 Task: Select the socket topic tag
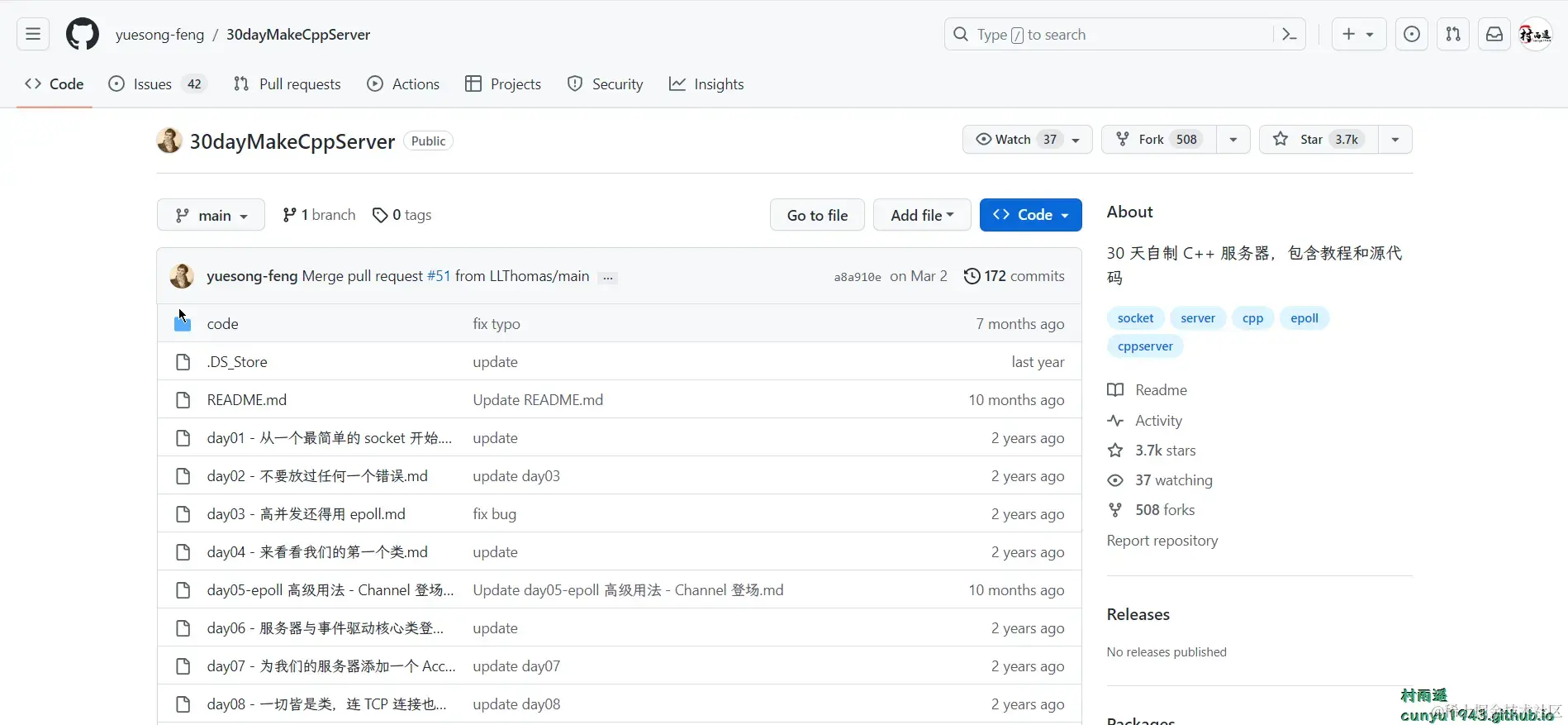pyautogui.click(x=1135, y=318)
